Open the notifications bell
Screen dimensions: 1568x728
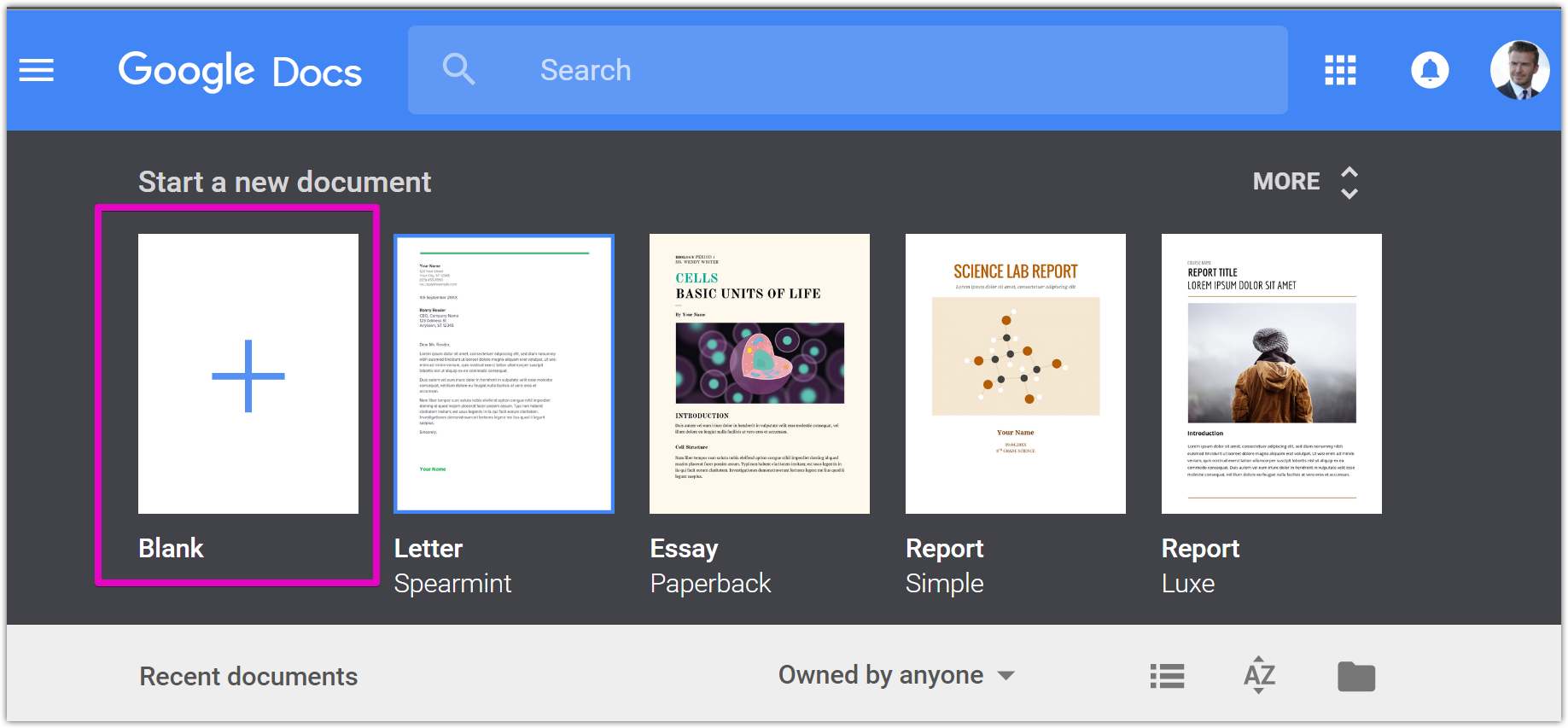click(x=1430, y=70)
